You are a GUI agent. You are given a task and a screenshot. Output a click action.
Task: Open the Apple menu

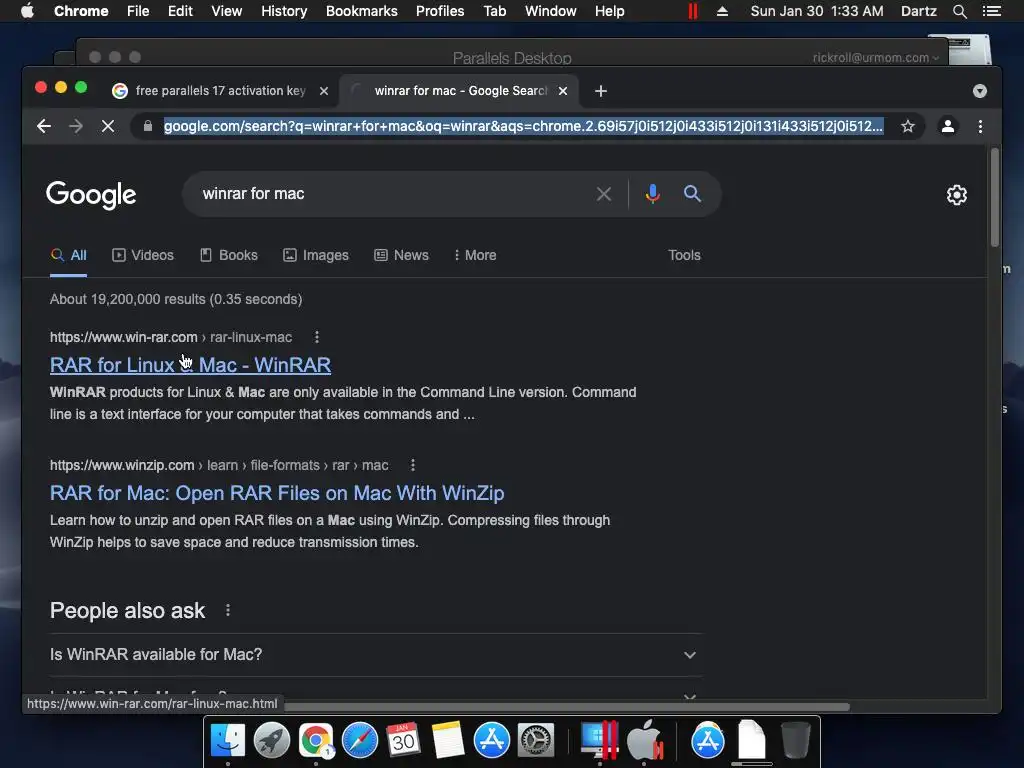click(27, 11)
